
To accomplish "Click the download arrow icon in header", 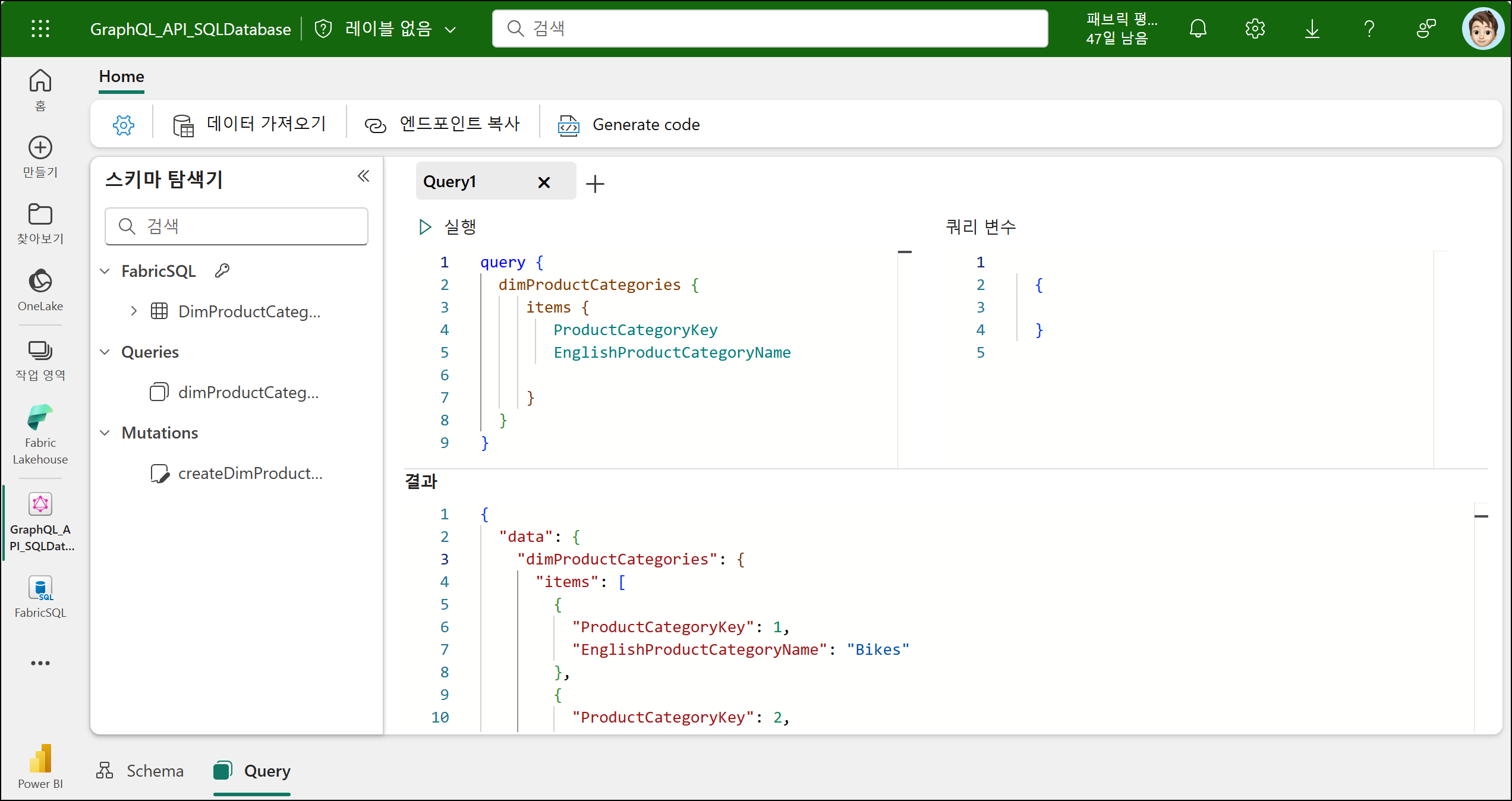I will pos(1312,29).
